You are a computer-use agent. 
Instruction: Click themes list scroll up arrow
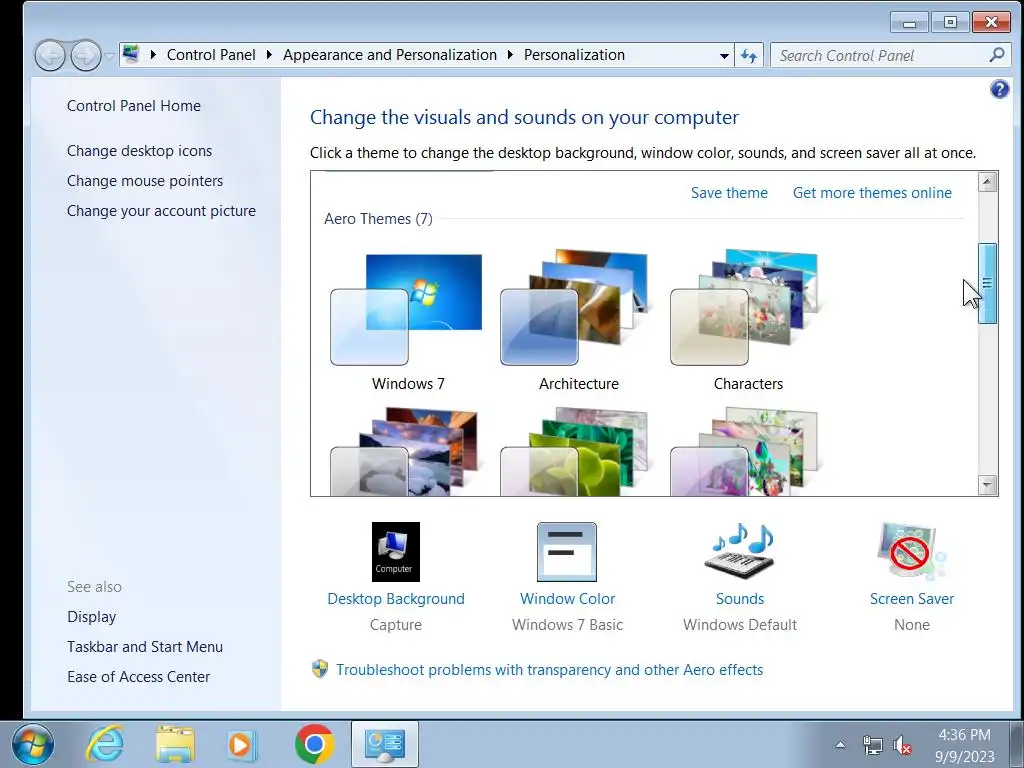pyautogui.click(x=987, y=181)
